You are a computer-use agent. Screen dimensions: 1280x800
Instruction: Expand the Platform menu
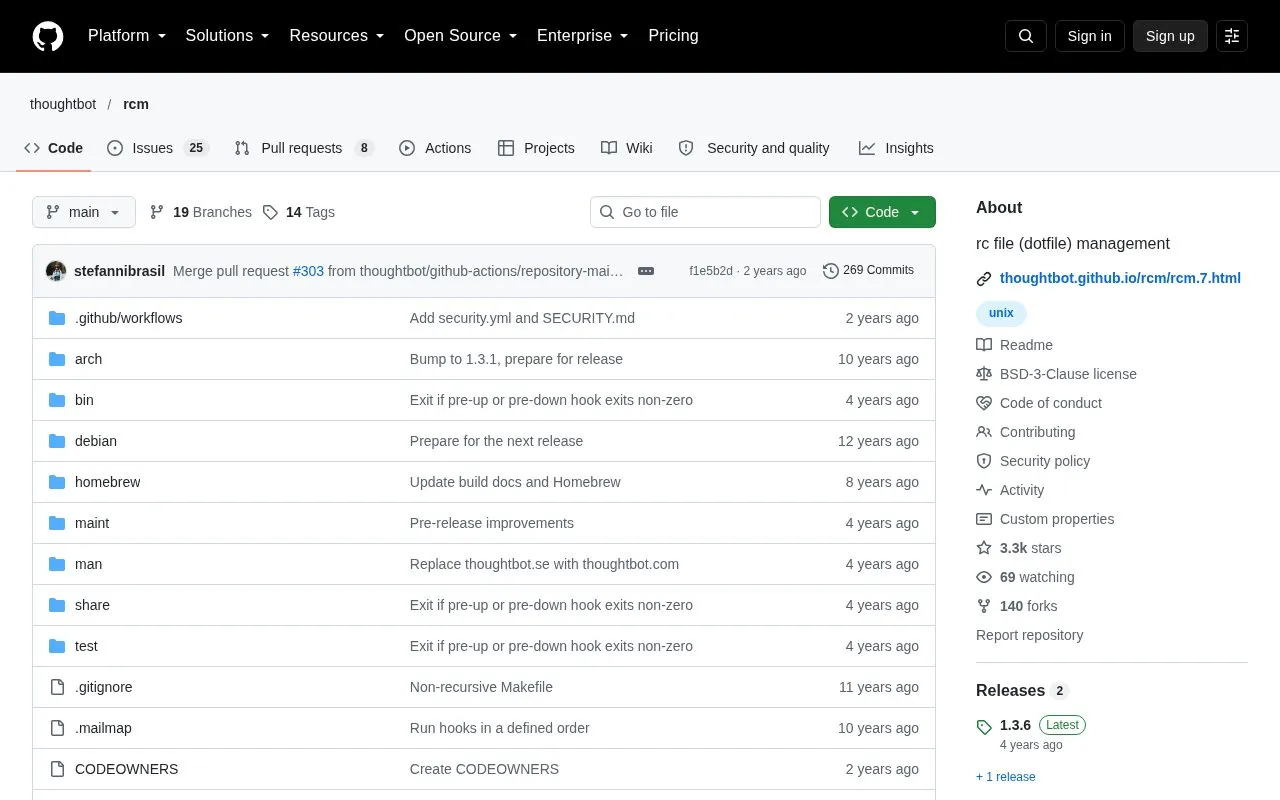[127, 36]
